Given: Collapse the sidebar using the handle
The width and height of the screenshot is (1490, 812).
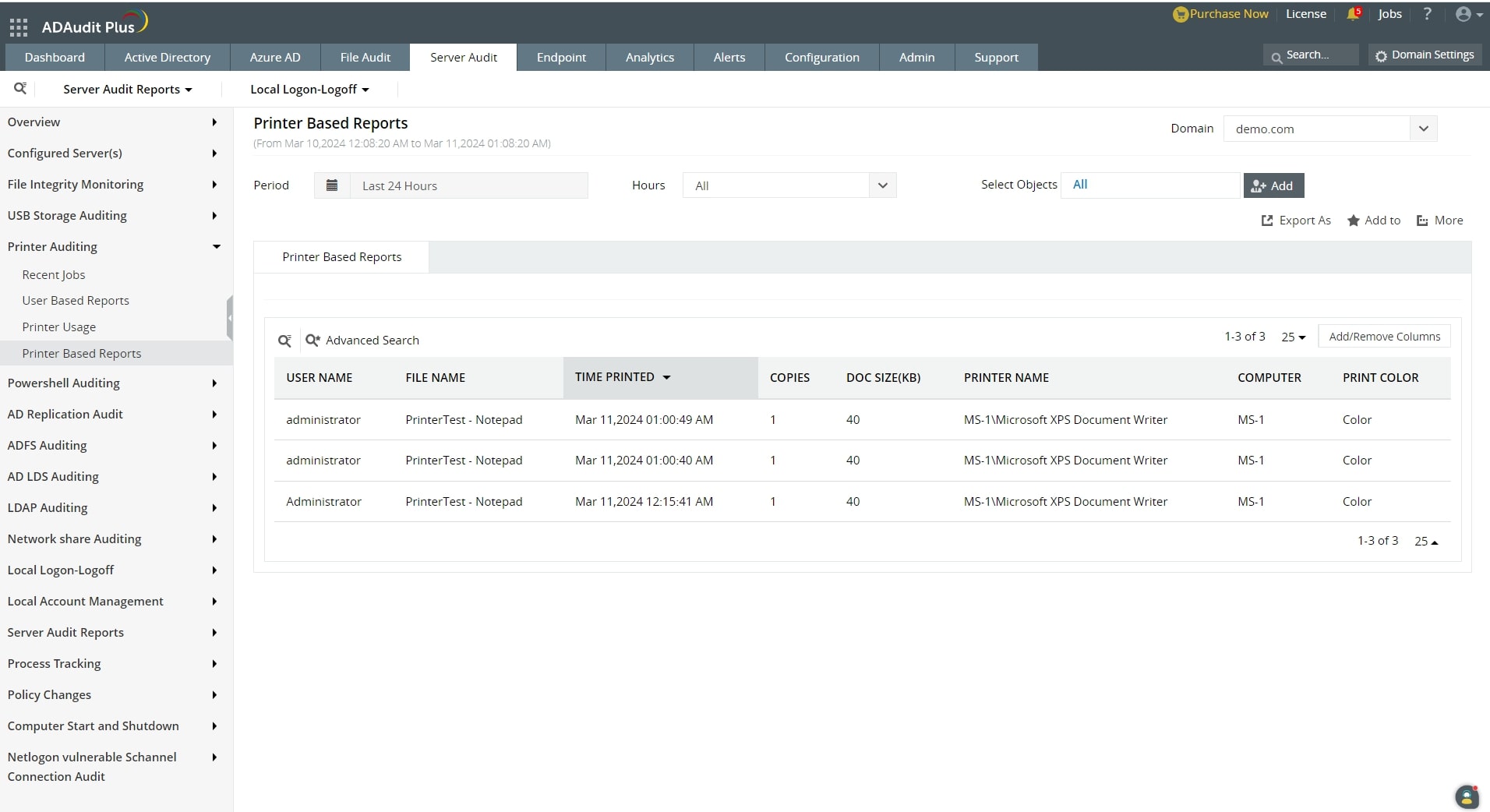Looking at the screenshot, I should point(230,318).
